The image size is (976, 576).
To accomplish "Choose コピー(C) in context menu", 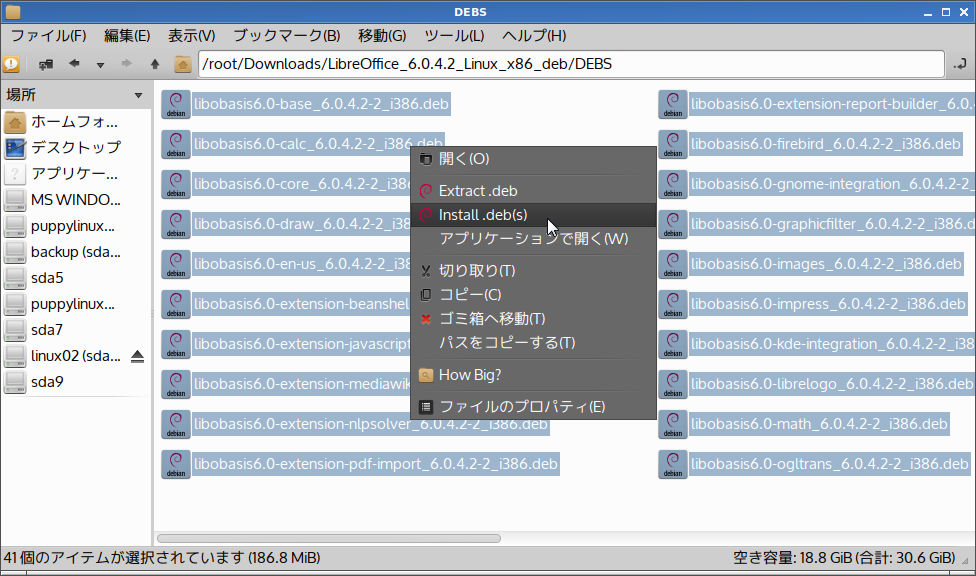I will pyautogui.click(x=533, y=295).
